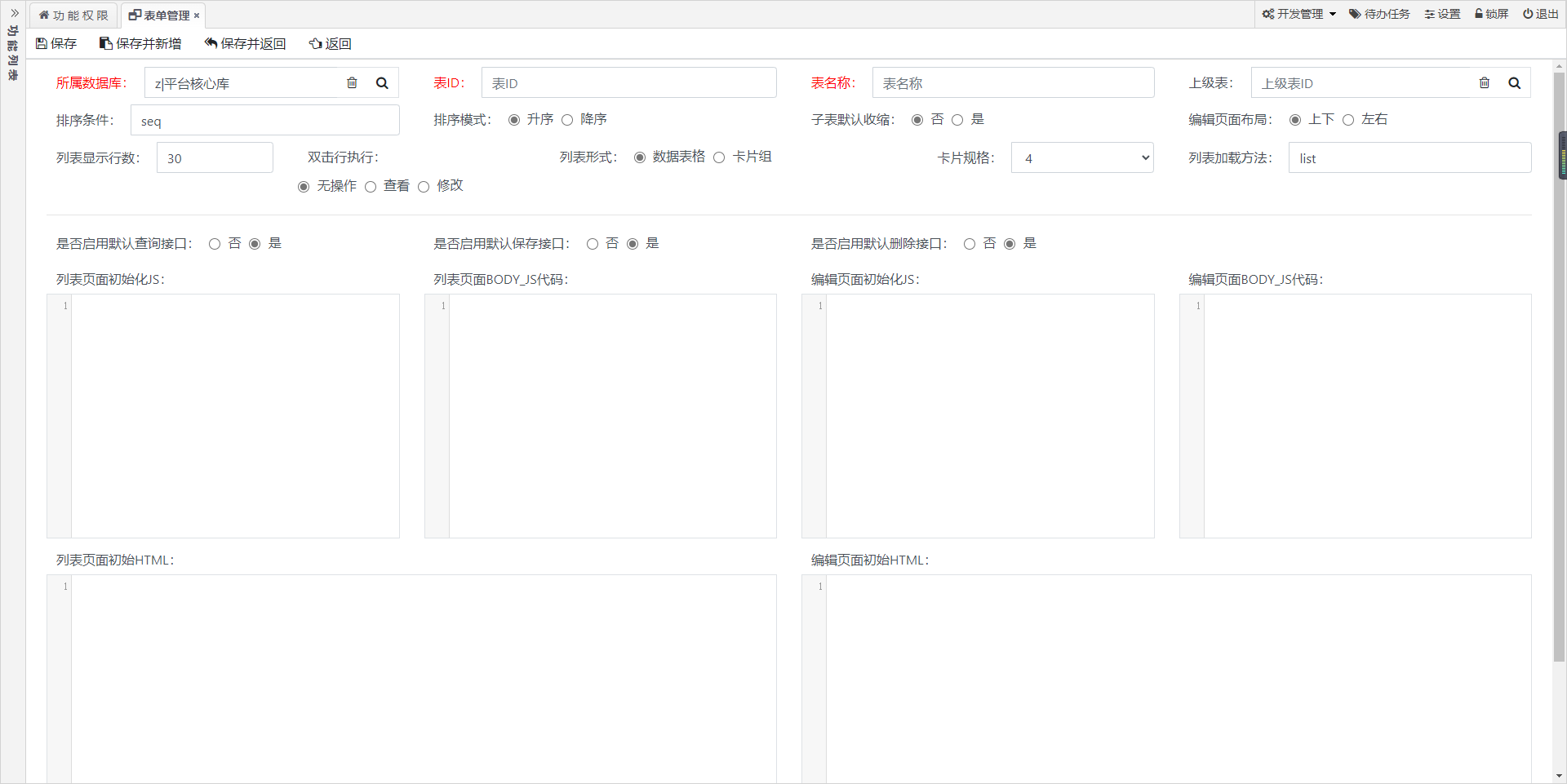Screen dimensions: 1567x784
Task: Open 设置 from the top bar
Action: click(1442, 14)
